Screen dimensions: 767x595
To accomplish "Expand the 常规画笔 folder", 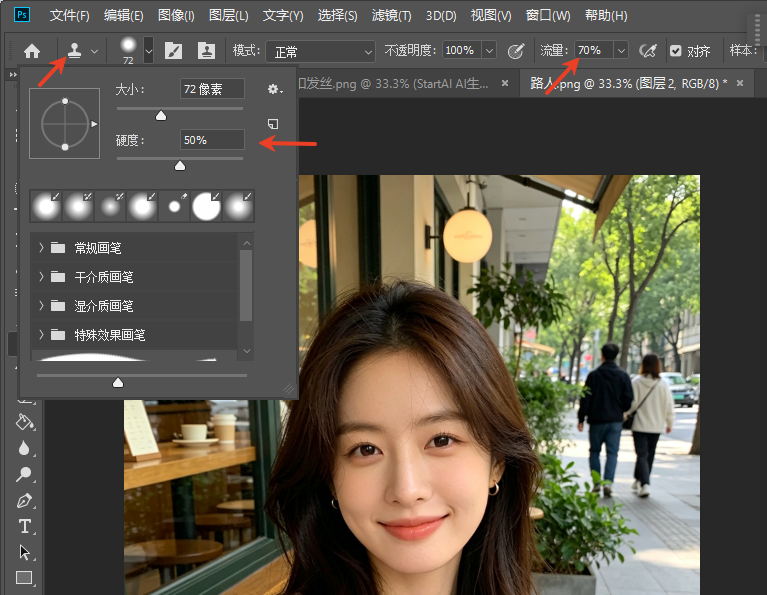I will tap(42, 248).
